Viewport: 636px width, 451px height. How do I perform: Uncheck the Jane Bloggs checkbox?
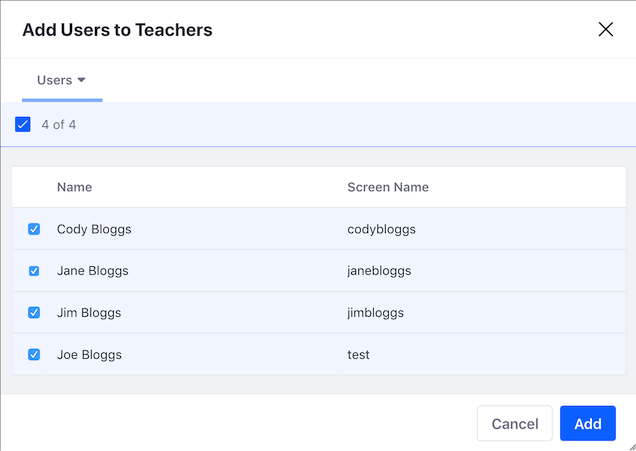coord(34,271)
